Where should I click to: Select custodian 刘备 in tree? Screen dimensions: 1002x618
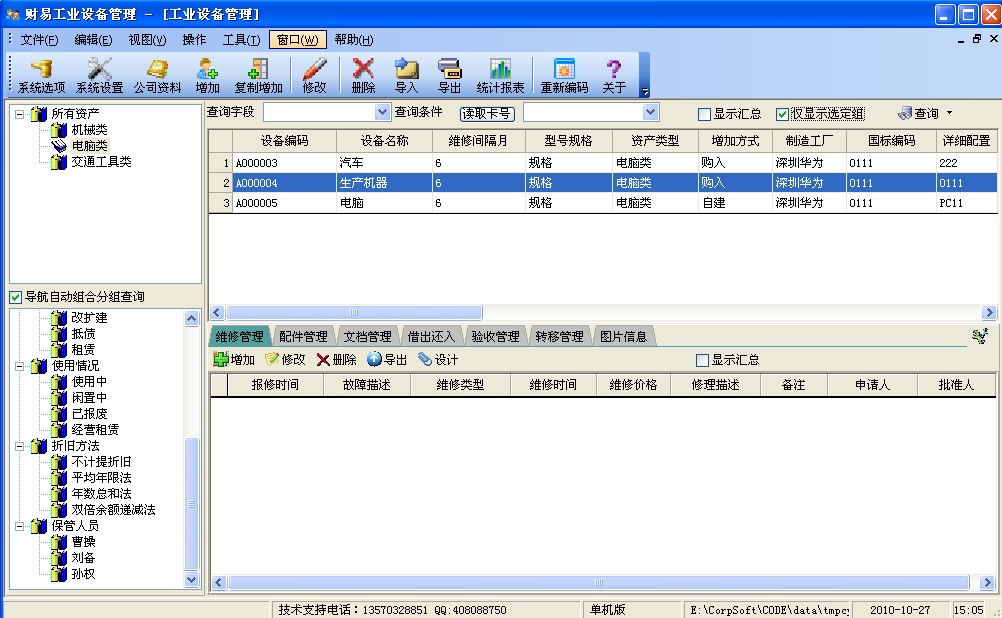coord(83,557)
